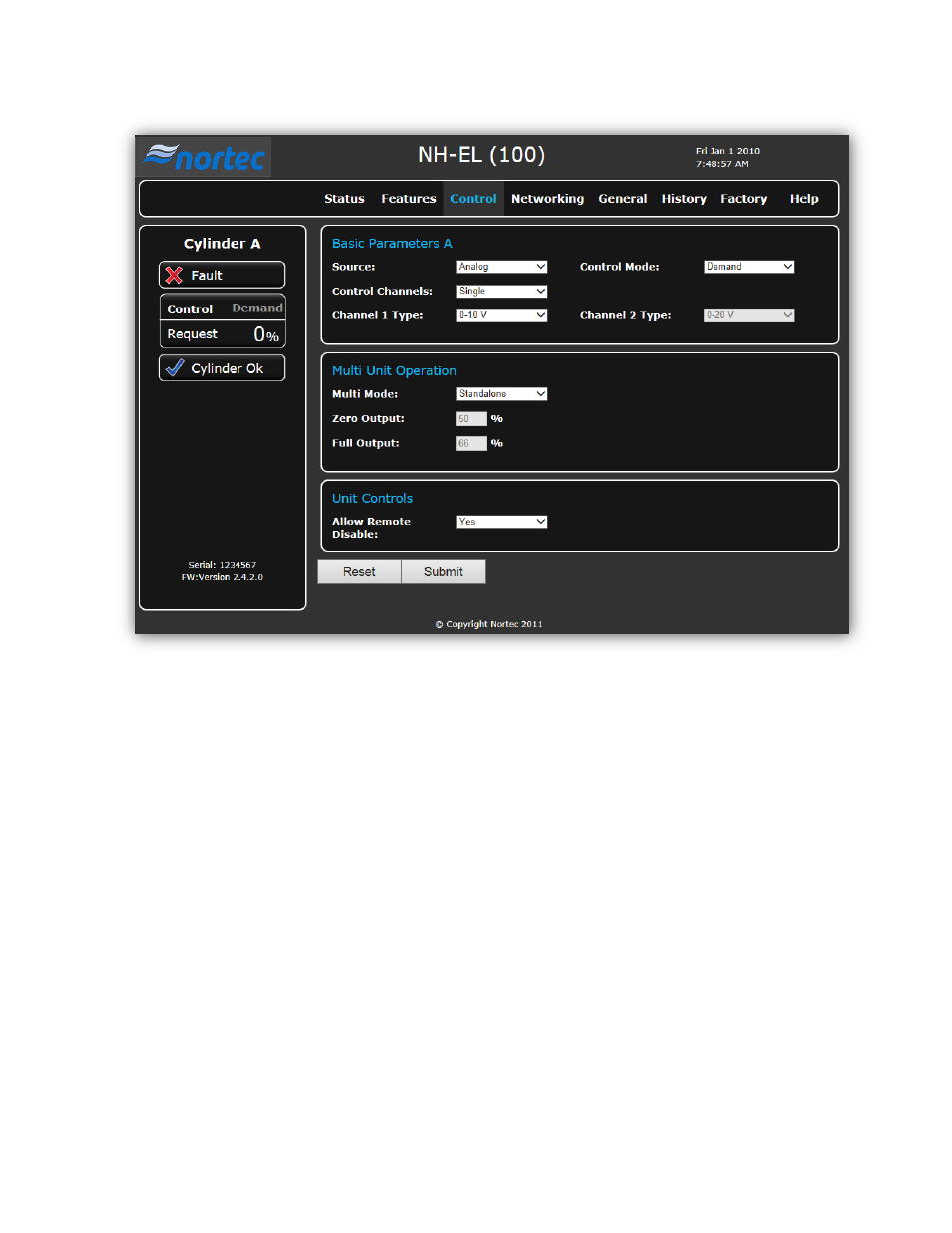Click the Request 0% status row

(x=223, y=334)
